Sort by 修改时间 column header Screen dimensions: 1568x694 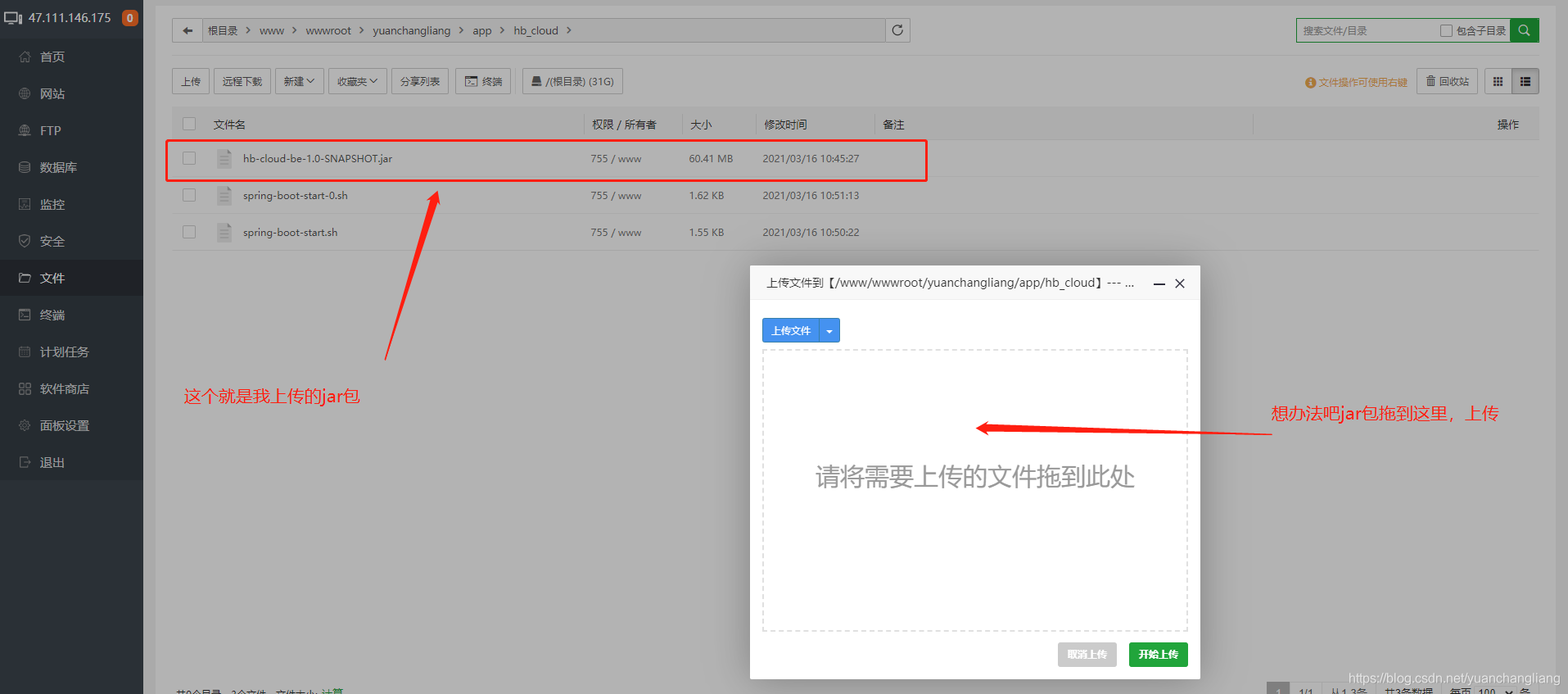pyautogui.click(x=785, y=125)
